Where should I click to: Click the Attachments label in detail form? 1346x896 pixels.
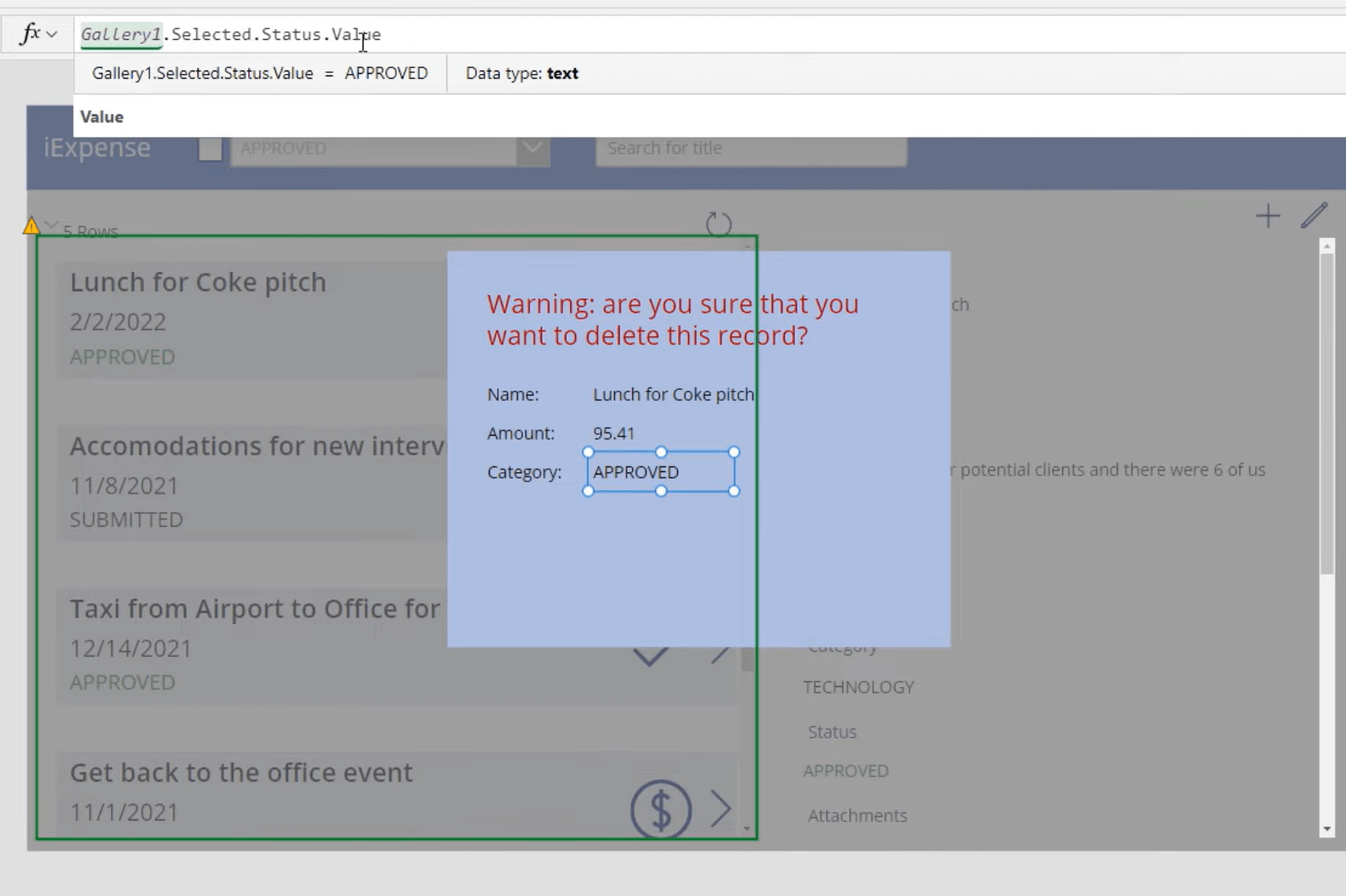pyautogui.click(x=857, y=816)
